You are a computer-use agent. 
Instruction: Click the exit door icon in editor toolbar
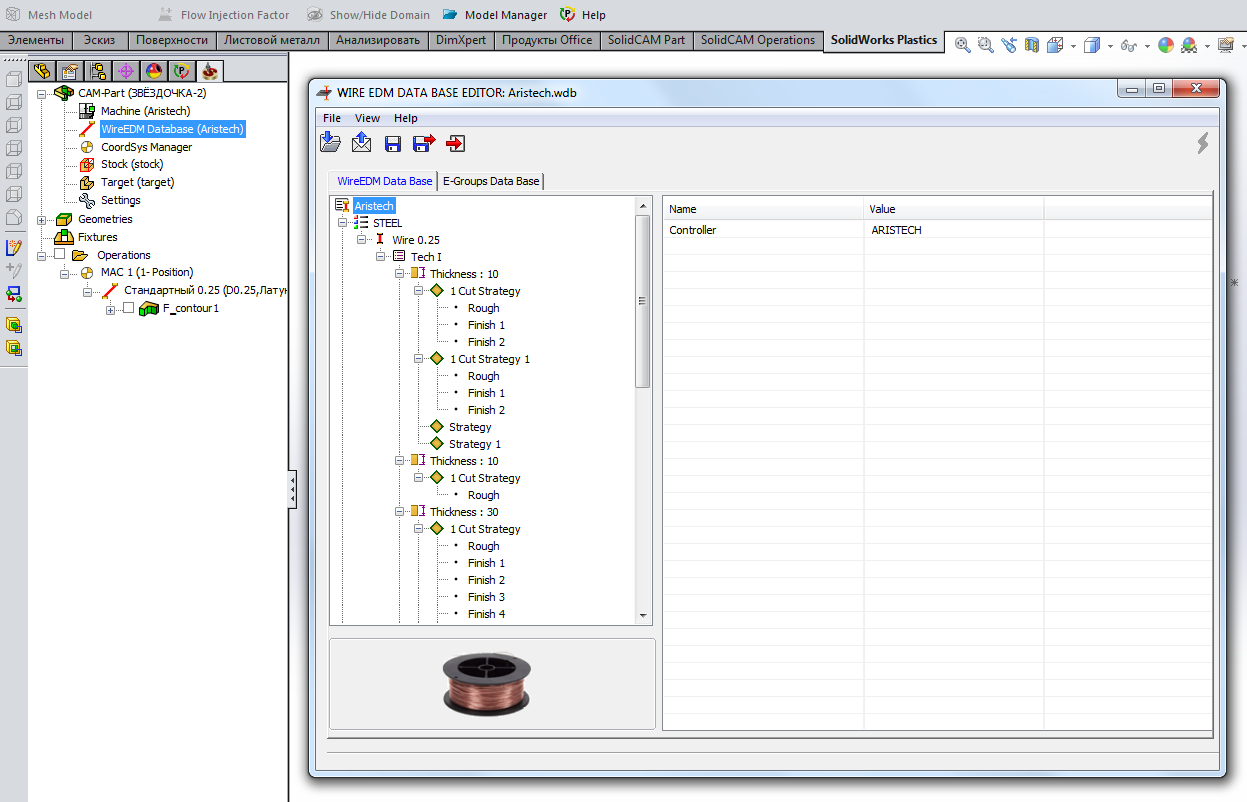(x=456, y=144)
